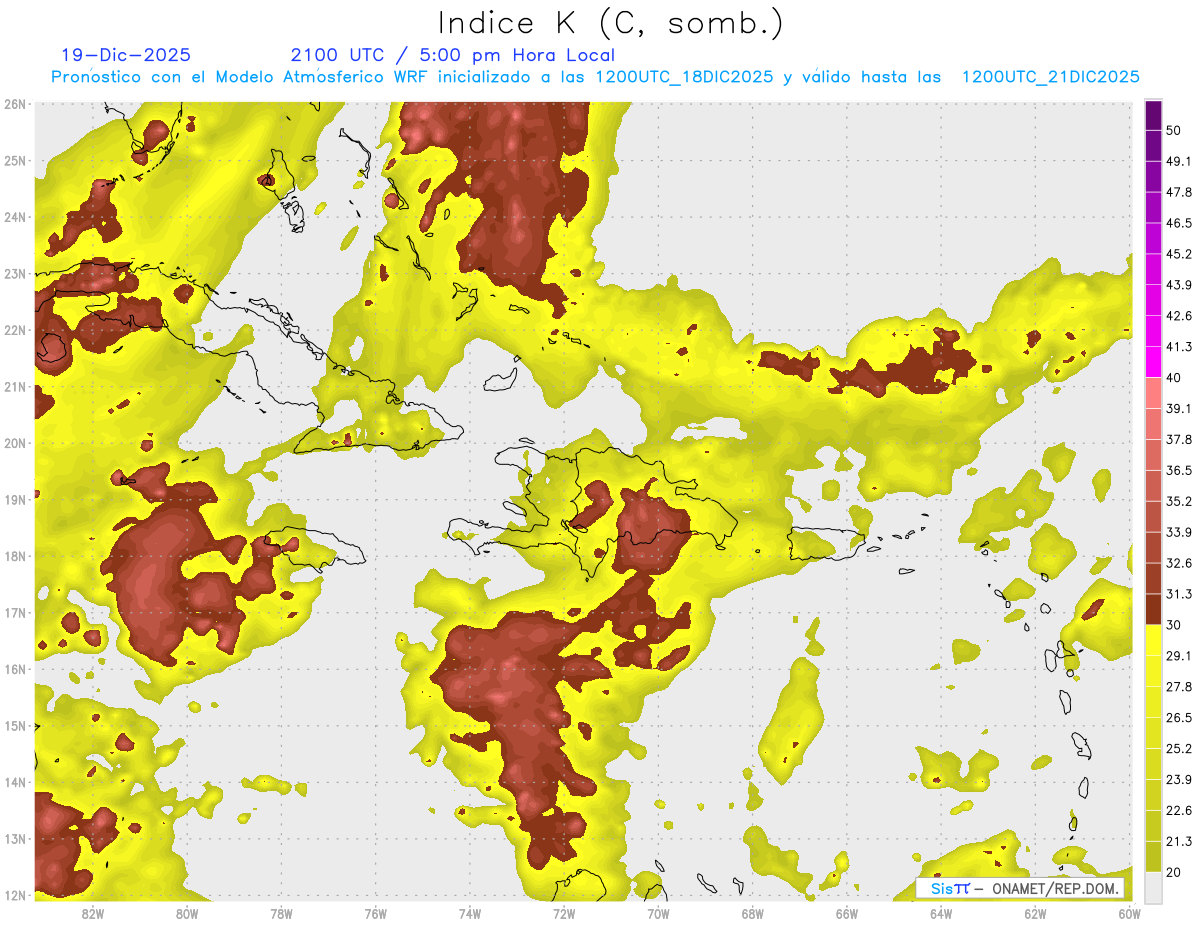Select the color scale value "41.3"
The width and height of the screenshot is (1200, 927).
(x=1179, y=347)
